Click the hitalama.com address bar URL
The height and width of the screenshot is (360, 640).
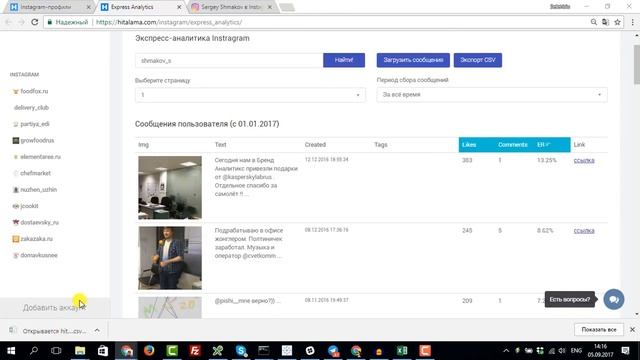[169, 22]
